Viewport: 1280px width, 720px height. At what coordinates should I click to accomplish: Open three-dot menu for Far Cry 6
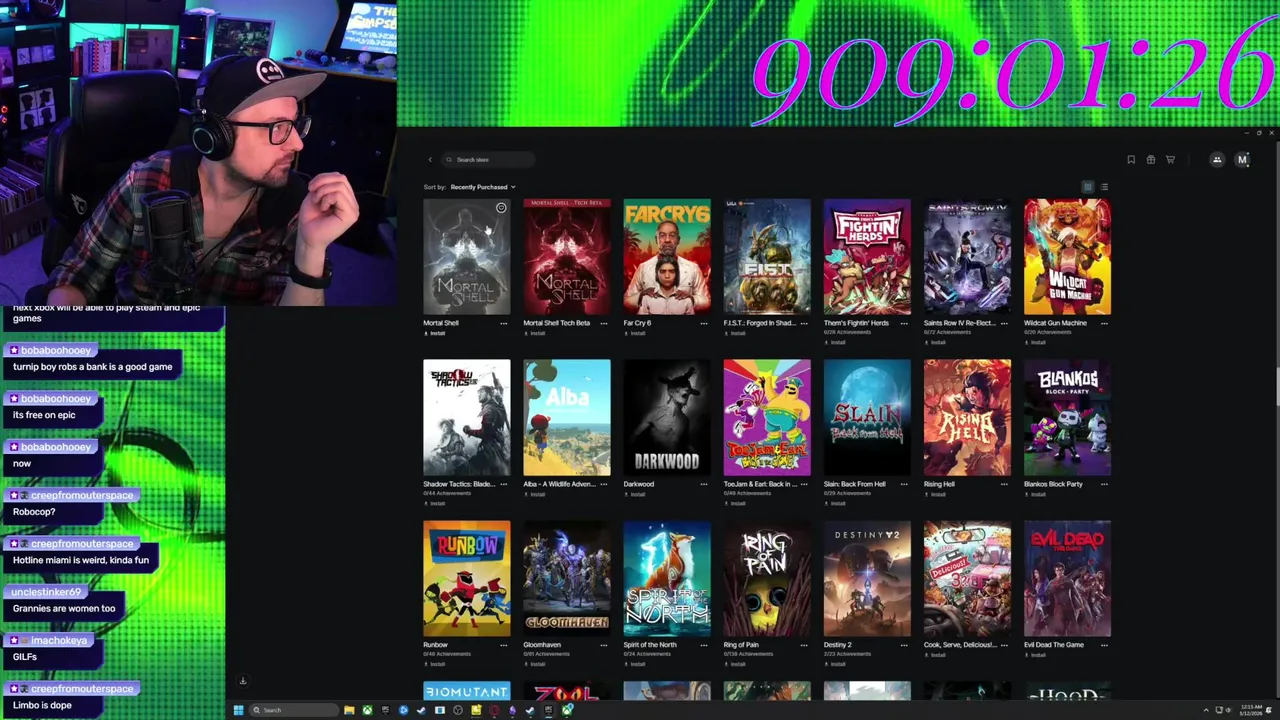click(704, 323)
